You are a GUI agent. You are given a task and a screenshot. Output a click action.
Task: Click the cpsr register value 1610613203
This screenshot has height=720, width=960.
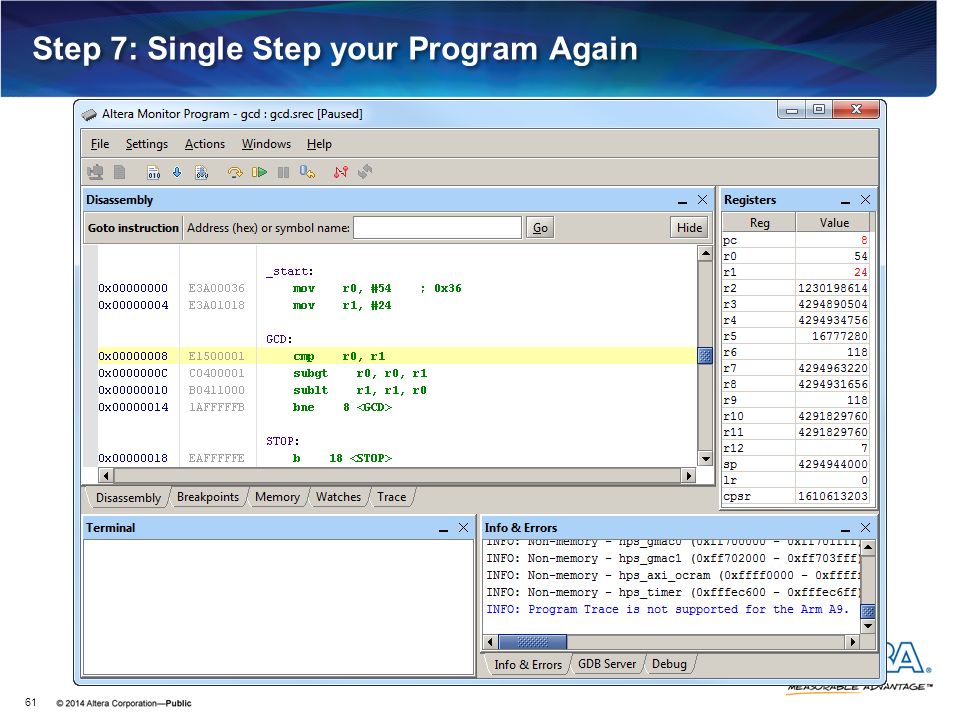point(833,497)
